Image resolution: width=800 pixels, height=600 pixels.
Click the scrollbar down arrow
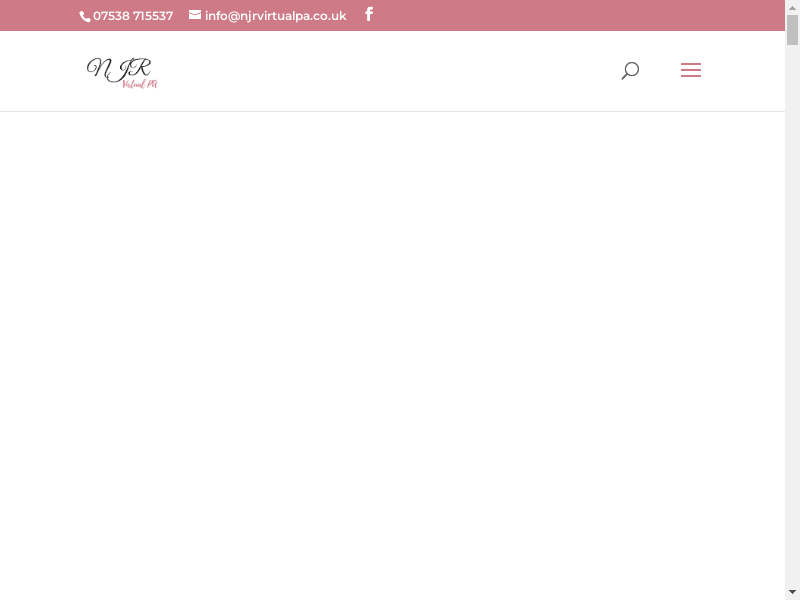pos(792,592)
